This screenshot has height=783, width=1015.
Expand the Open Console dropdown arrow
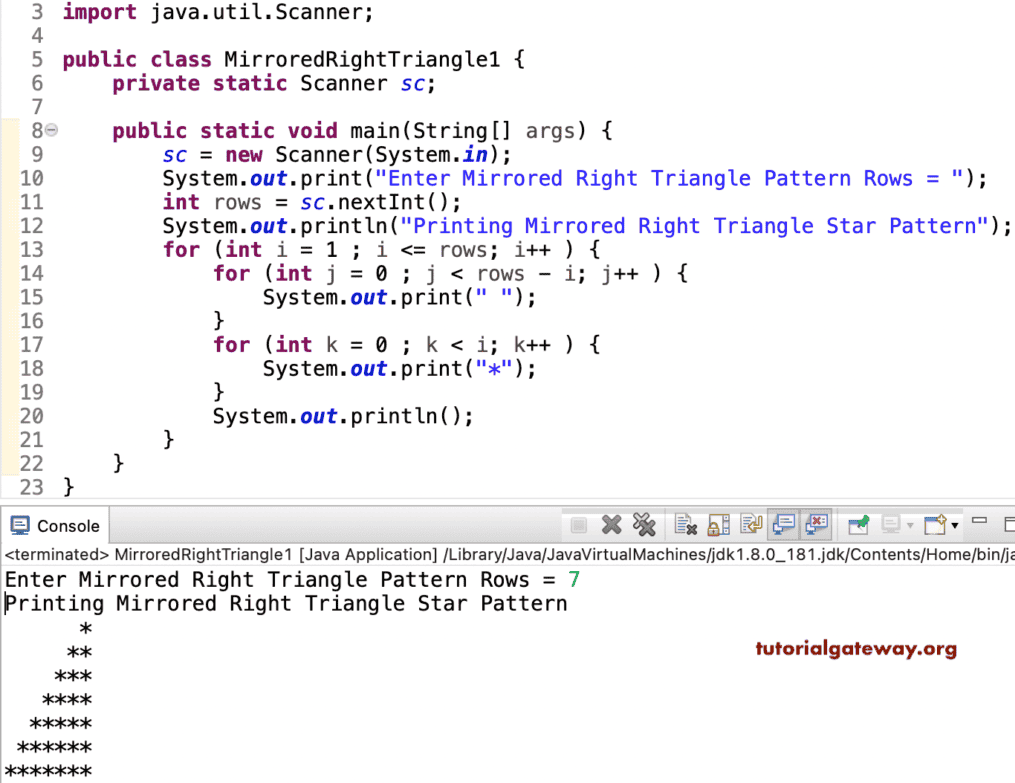click(953, 525)
